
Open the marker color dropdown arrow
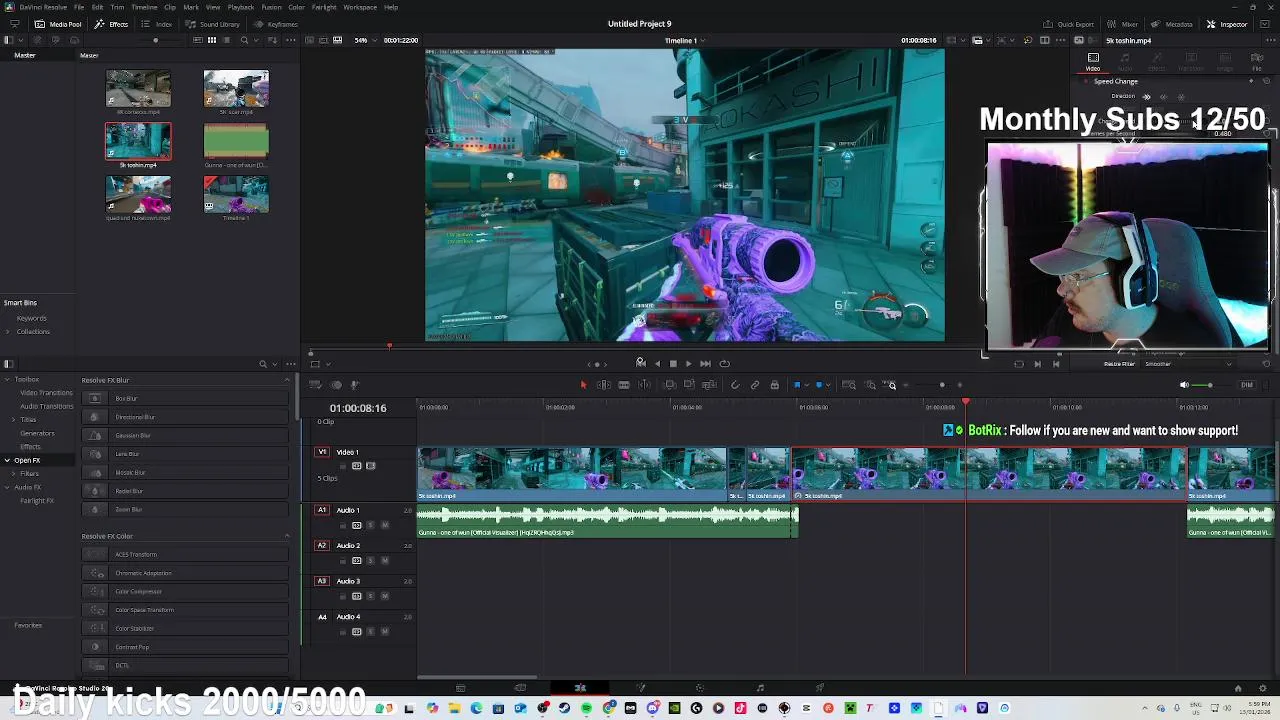[827, 385]
